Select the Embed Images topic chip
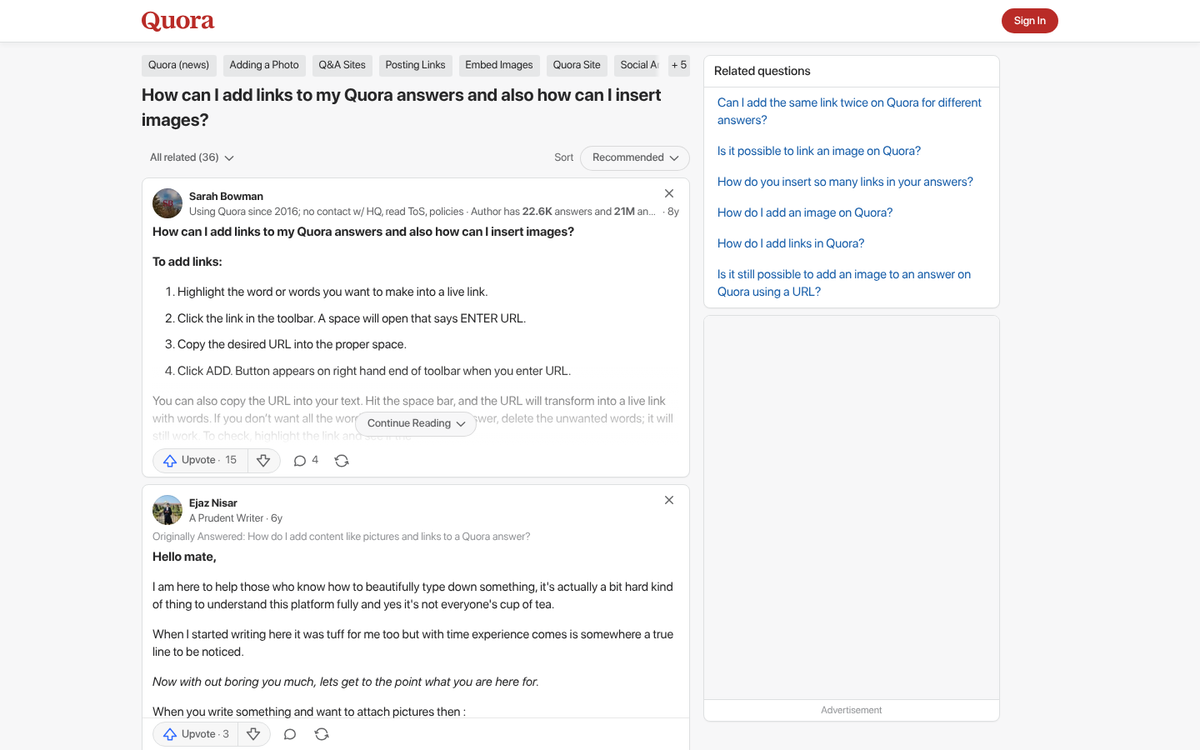 (x=499, y=64)
